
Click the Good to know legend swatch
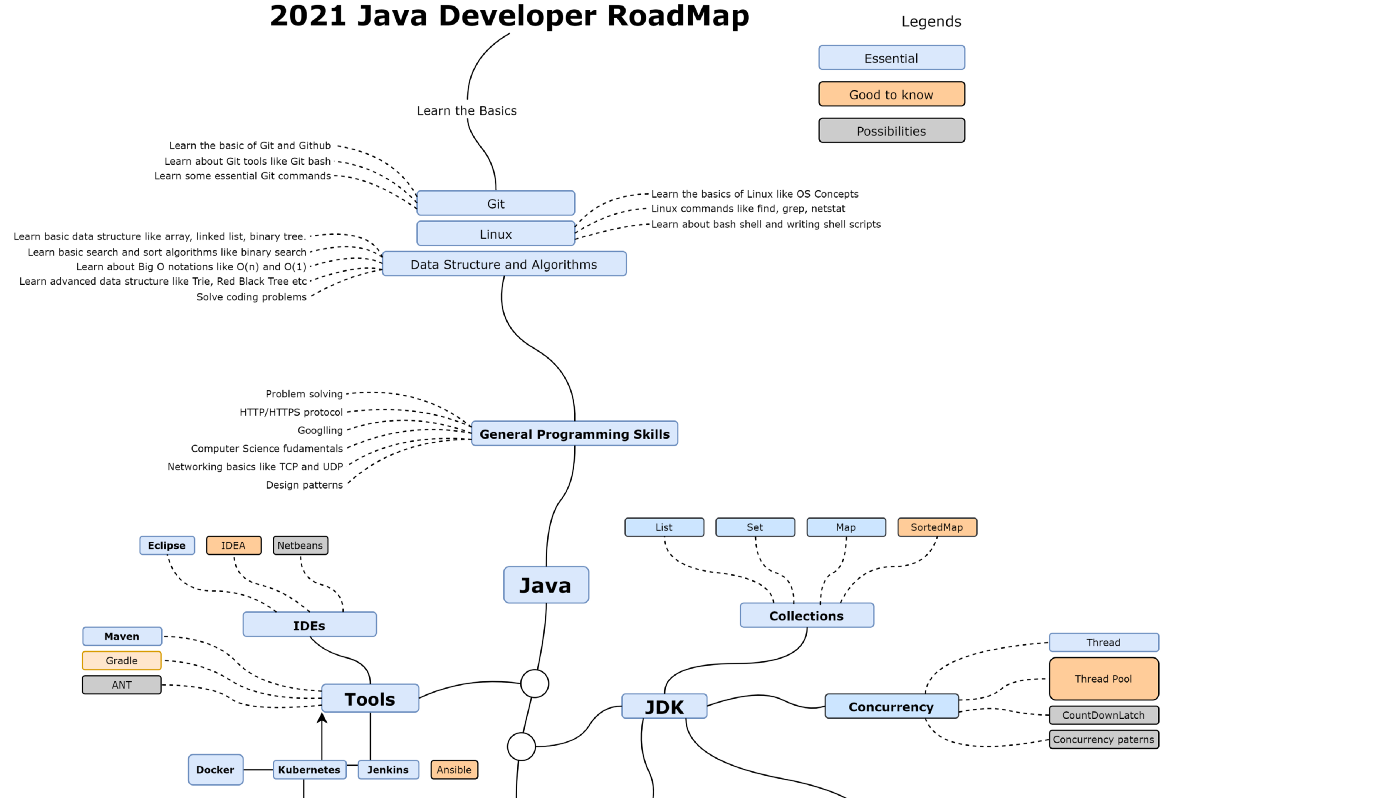pos(891,93)
